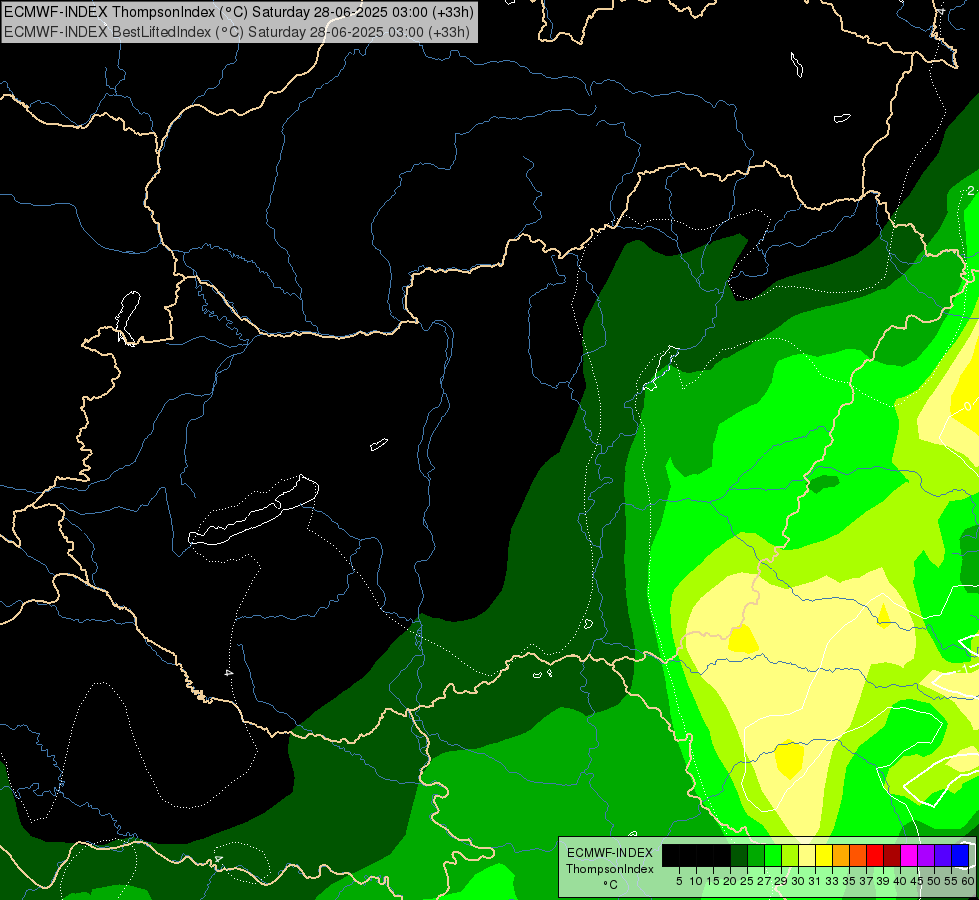Select the indigo 50–55 legend swatch

pyautogui.click(x=943, y=856)
